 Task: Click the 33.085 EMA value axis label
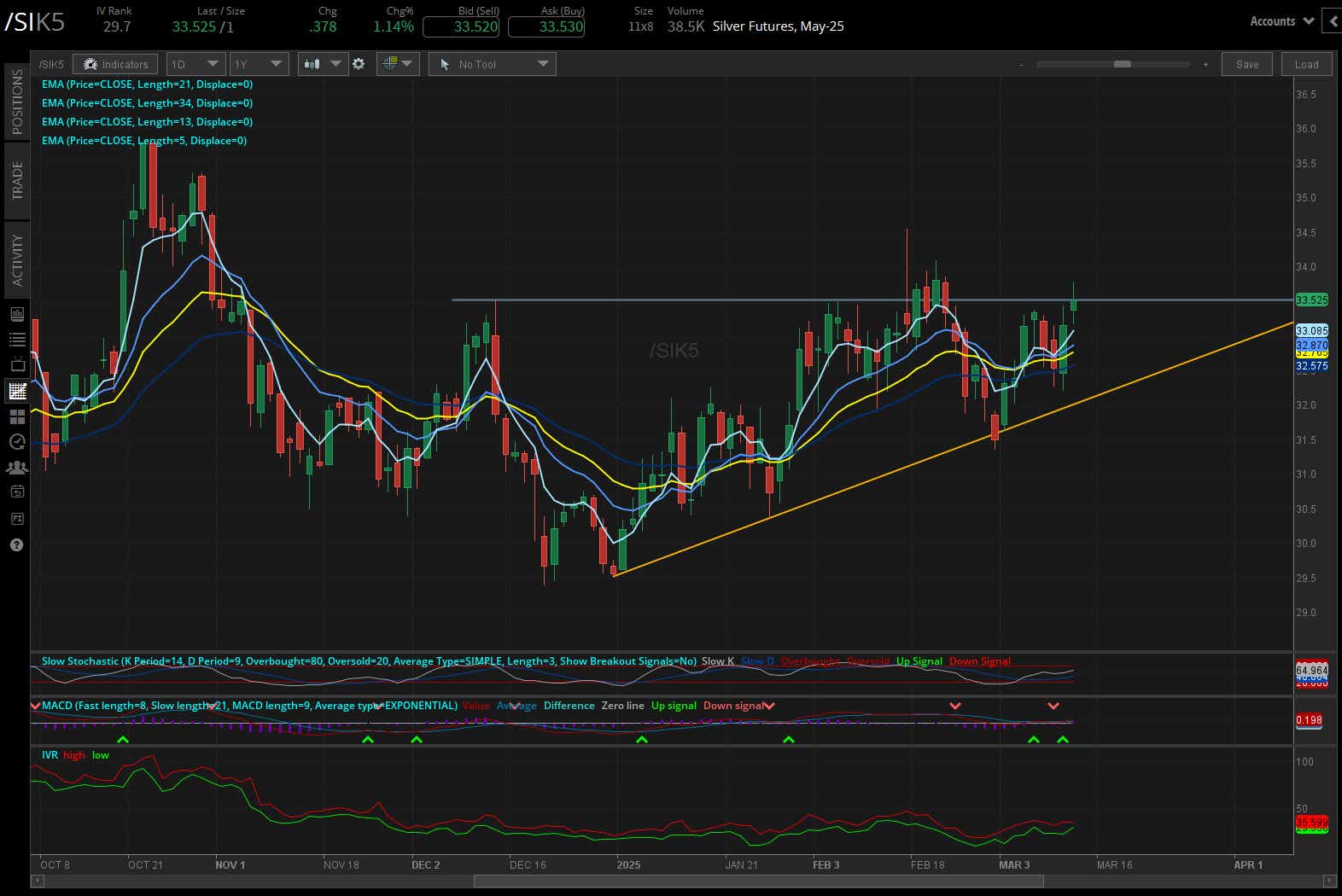point(1312,330)
